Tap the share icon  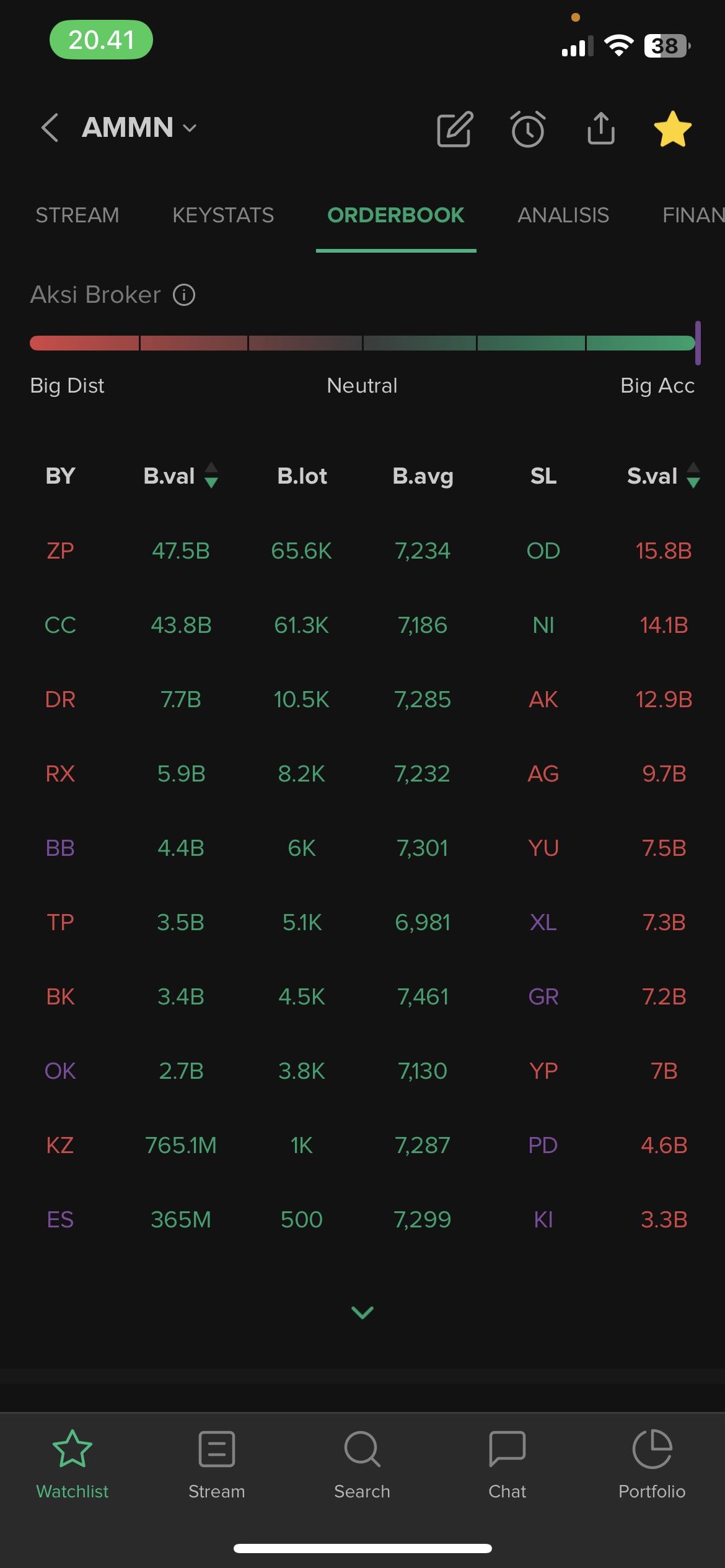pos(600,128)
